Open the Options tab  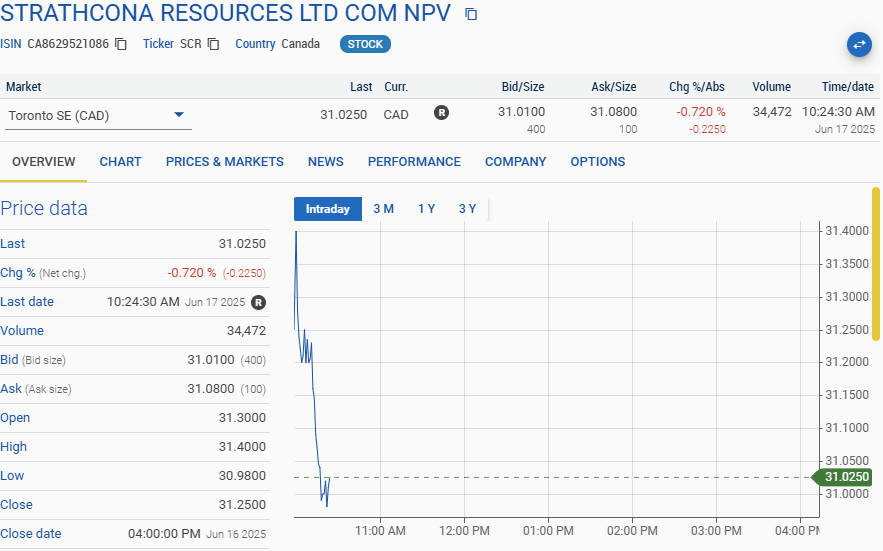(x=597, y=162)
